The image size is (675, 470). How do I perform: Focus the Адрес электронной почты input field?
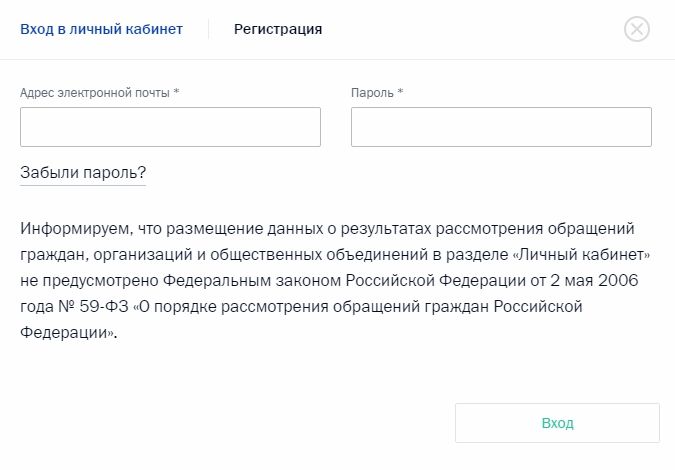[x=170, y=127]
